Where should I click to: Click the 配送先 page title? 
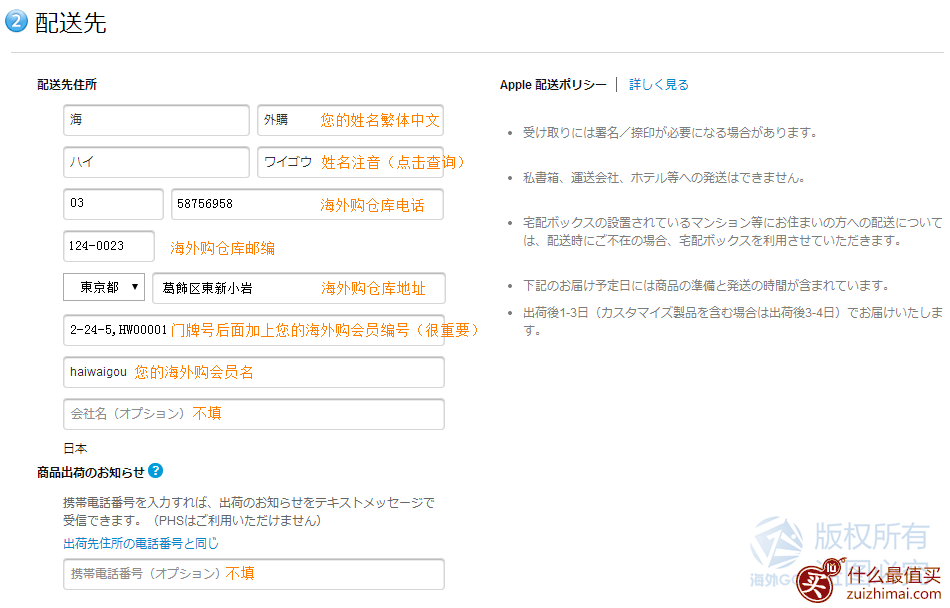(x=70, y=23)
